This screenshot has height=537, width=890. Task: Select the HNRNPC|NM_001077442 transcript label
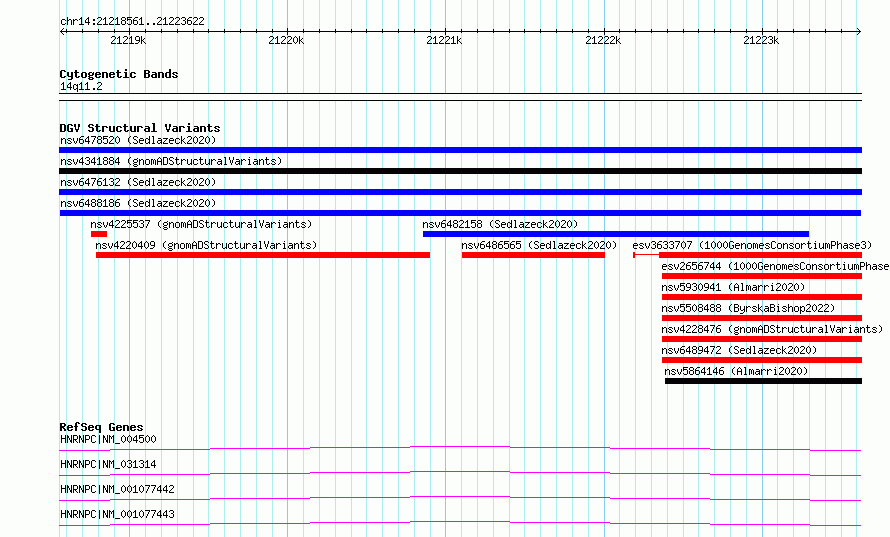(117, 489)
